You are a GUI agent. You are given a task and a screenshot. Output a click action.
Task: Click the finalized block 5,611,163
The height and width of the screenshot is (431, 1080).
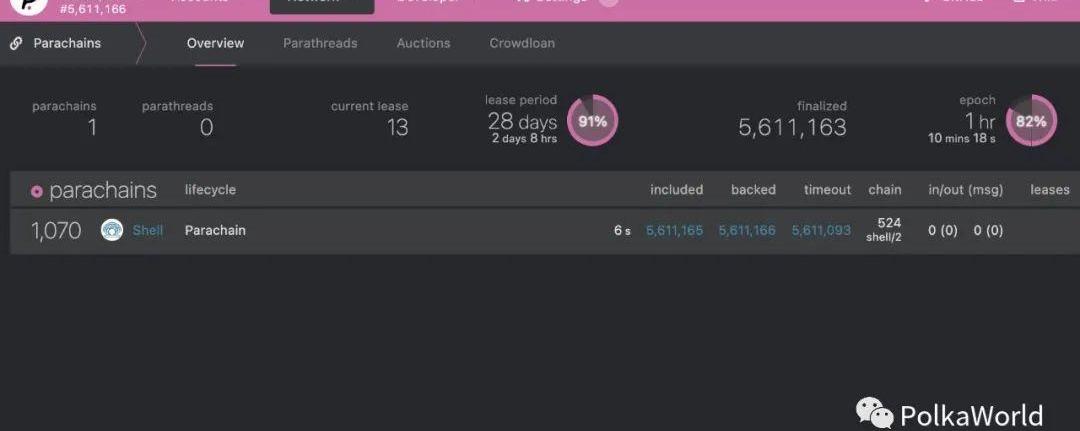(792, 127)
